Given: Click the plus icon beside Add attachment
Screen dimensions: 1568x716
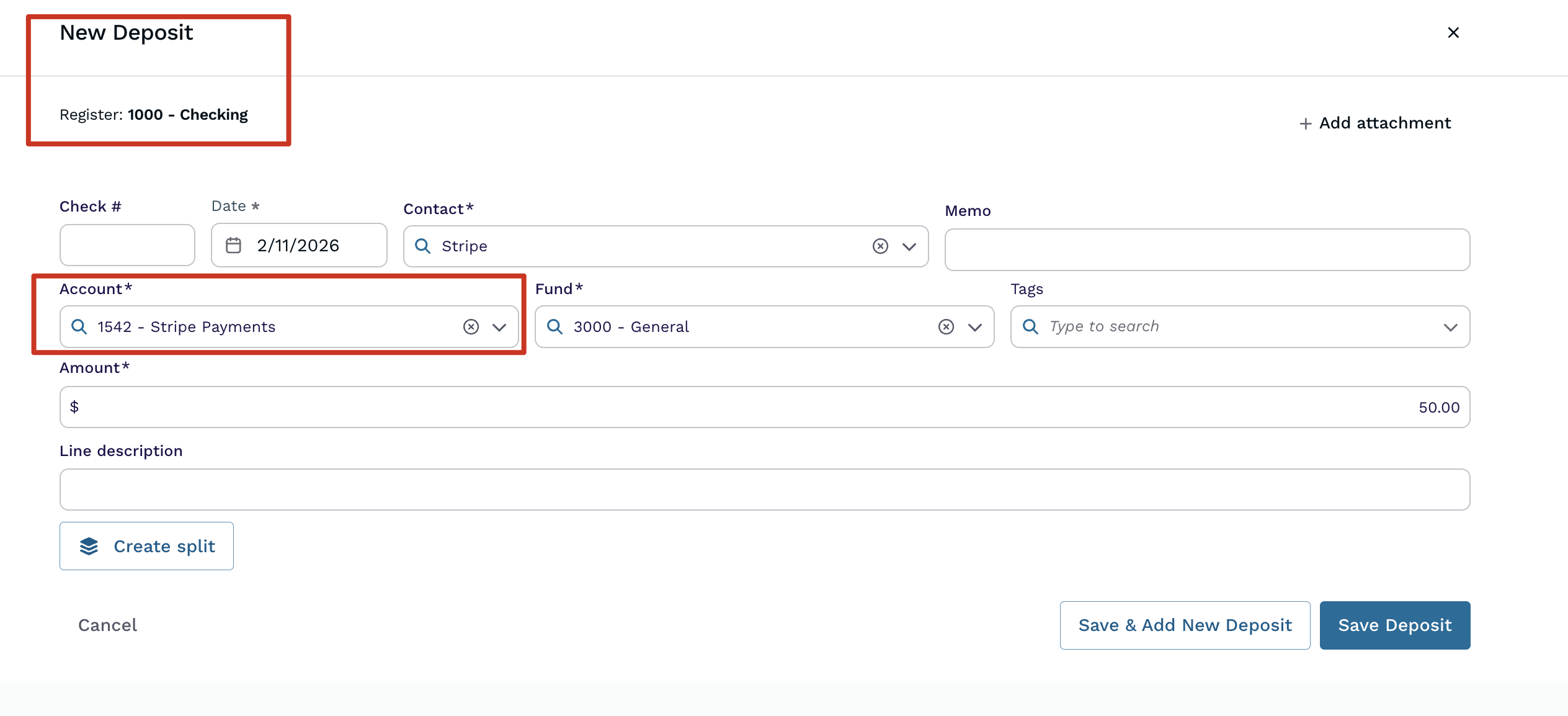Looking at the screenshot, I should 1306,123.
